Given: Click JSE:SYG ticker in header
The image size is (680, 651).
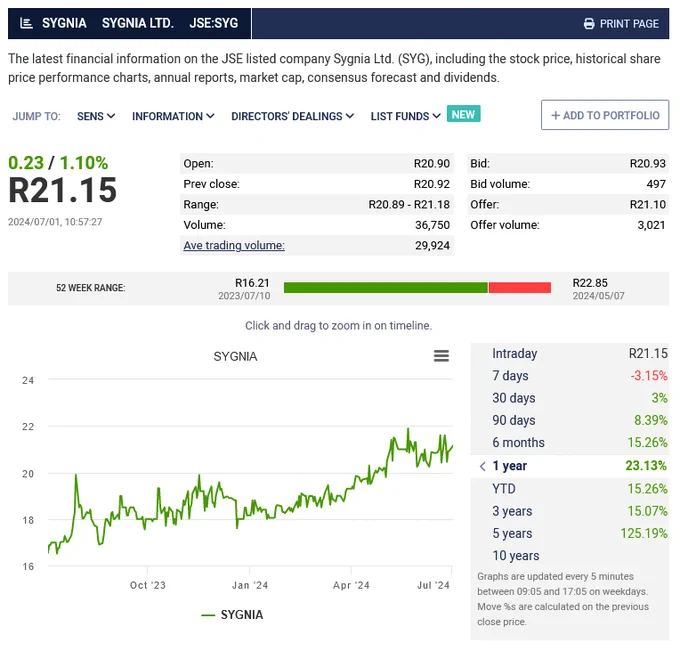Looking at the screenshot, I should (214, 23).
